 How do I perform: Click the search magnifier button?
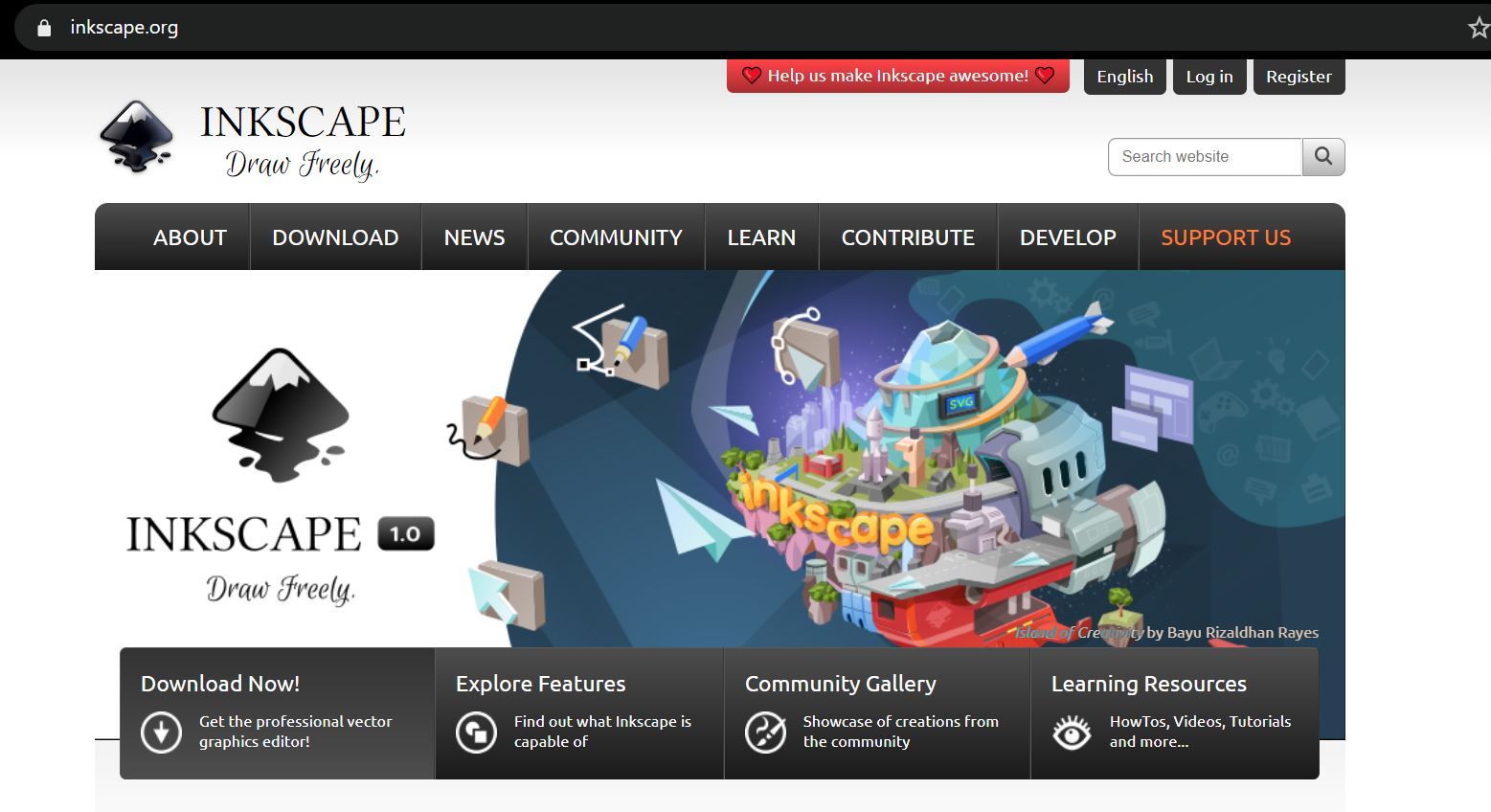(x=1323, y=157)
